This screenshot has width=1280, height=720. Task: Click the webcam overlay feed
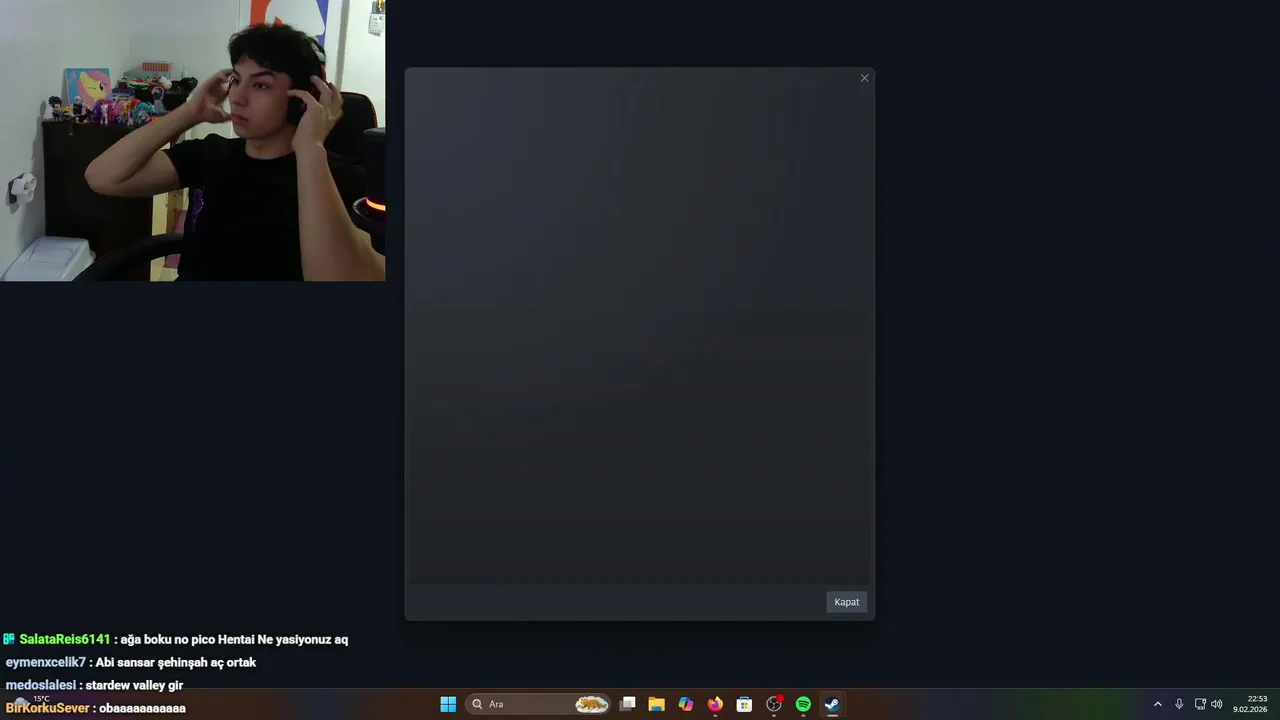pyautogui.click(x=192, y=140)
